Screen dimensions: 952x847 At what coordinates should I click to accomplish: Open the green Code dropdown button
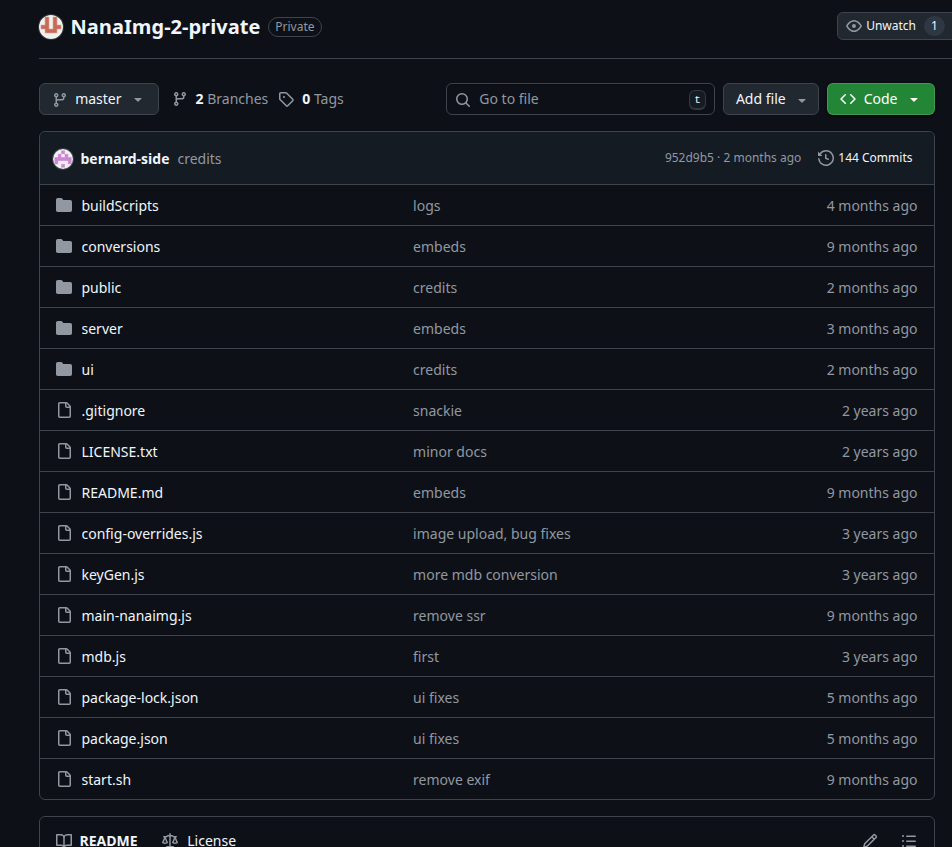[880, 99]
